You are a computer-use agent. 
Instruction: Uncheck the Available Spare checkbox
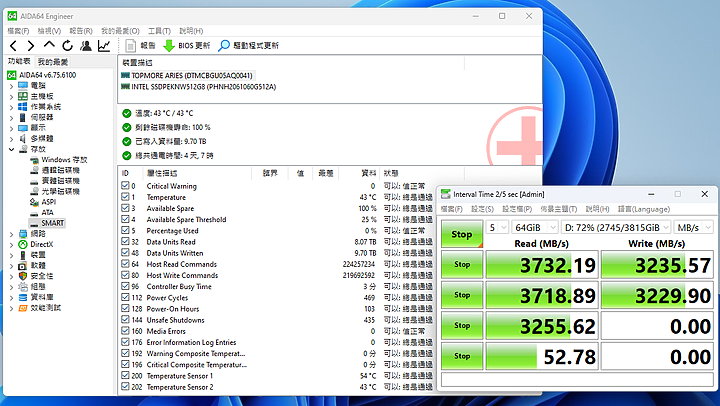125,208
